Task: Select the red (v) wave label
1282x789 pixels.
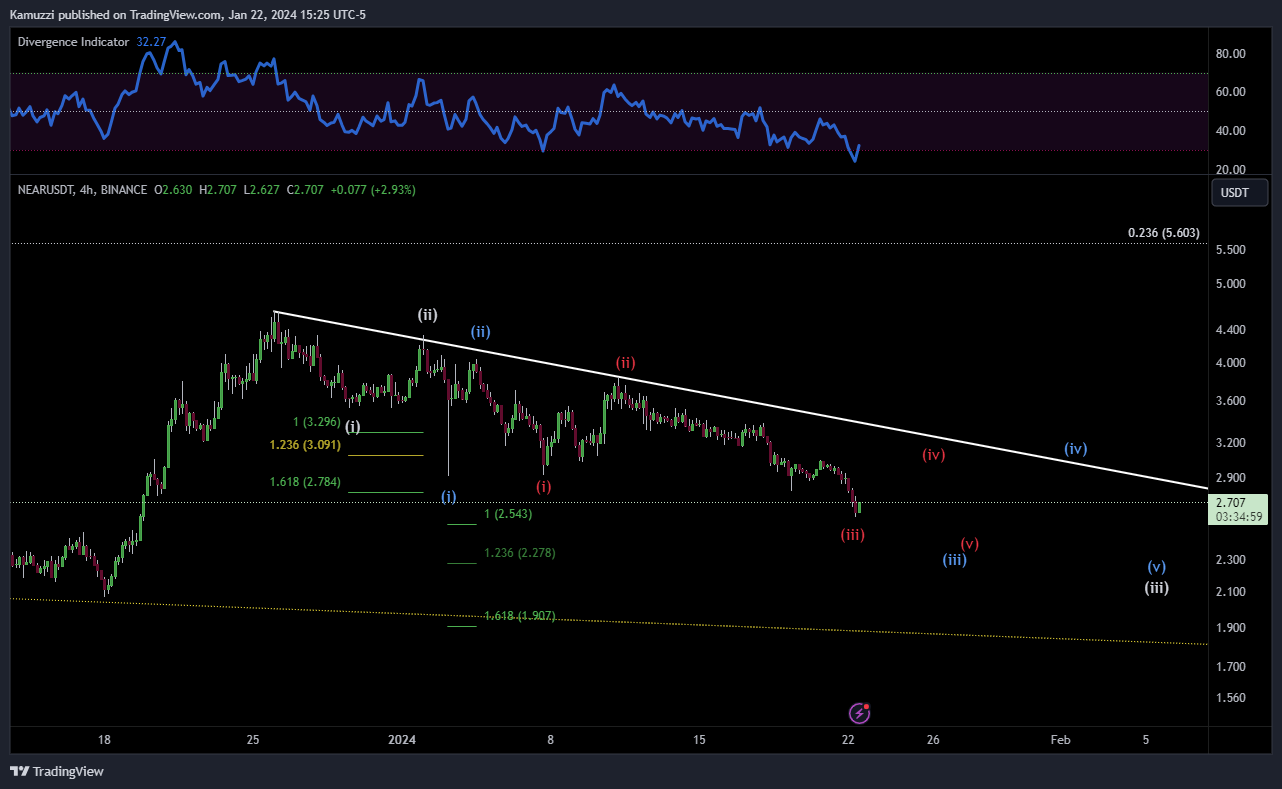Action: point(970,544)
